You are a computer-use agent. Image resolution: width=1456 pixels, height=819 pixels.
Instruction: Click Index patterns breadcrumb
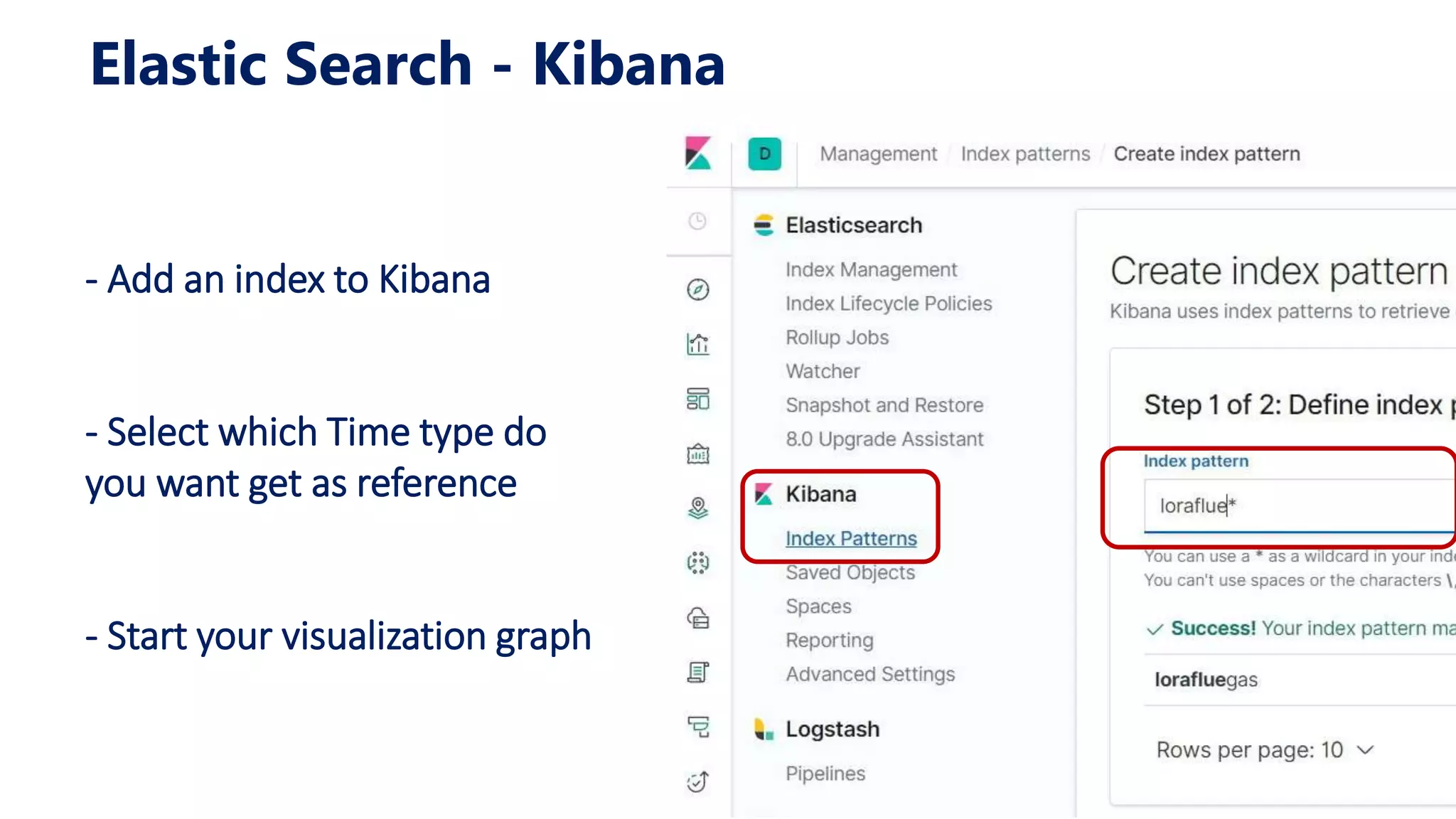pos(1025,154)
